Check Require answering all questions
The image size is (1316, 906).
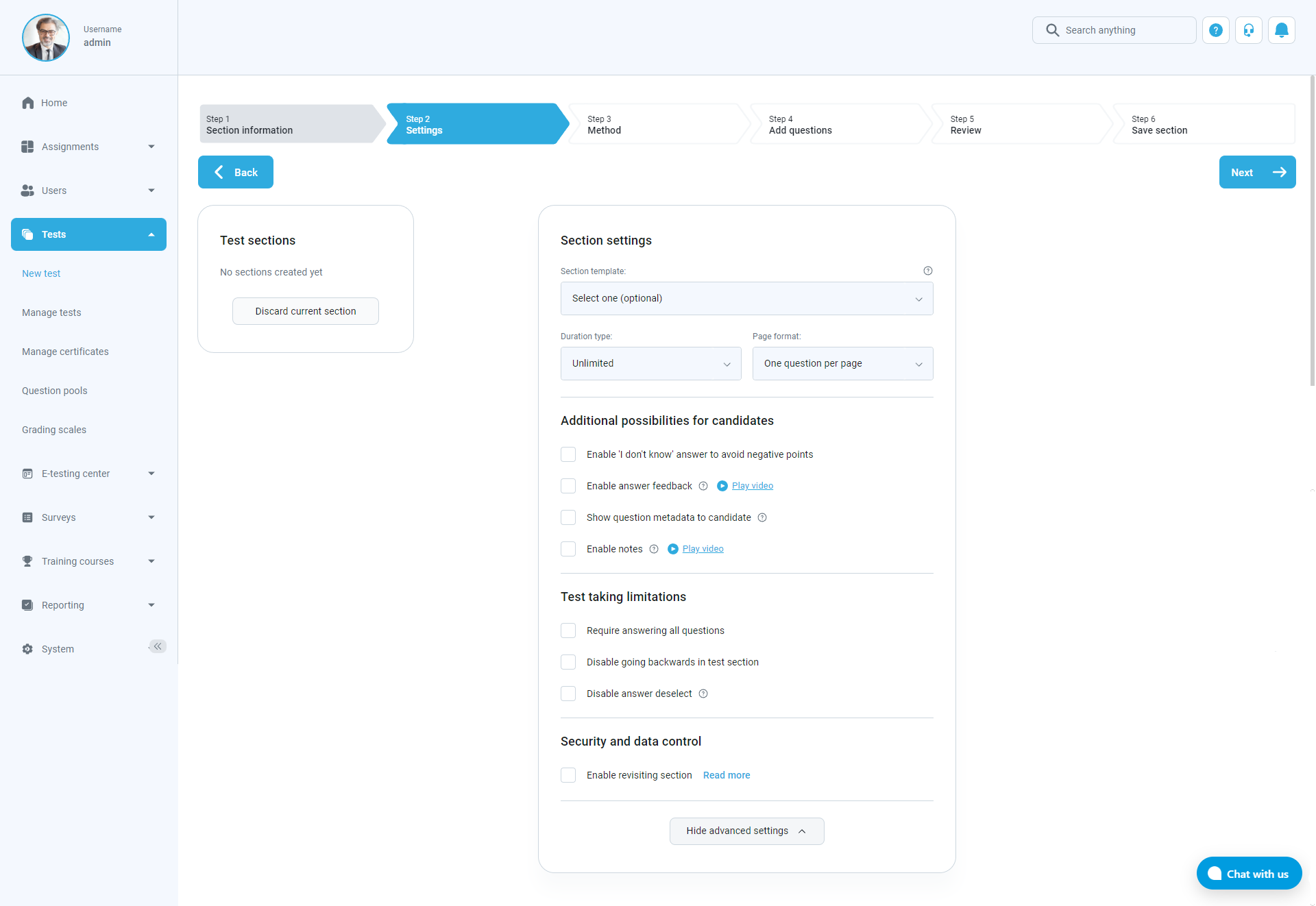[x=568, y=630]
